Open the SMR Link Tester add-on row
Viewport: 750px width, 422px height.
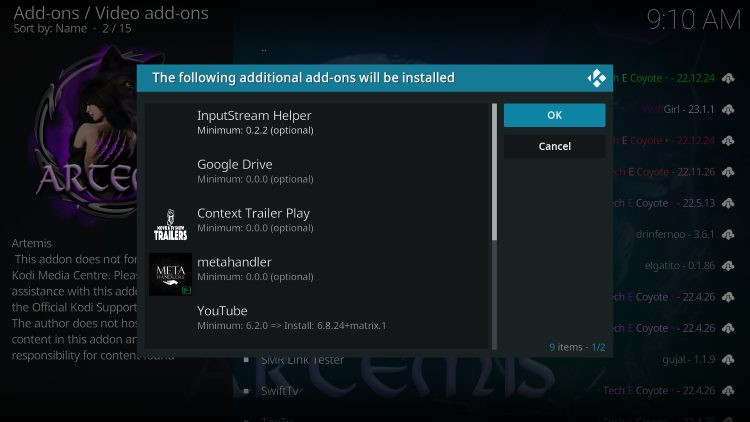pos(488,360)
